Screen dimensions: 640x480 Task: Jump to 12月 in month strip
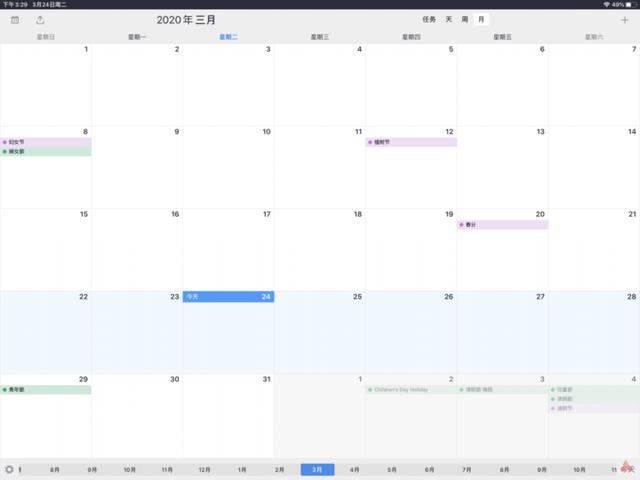click(204, 469)
